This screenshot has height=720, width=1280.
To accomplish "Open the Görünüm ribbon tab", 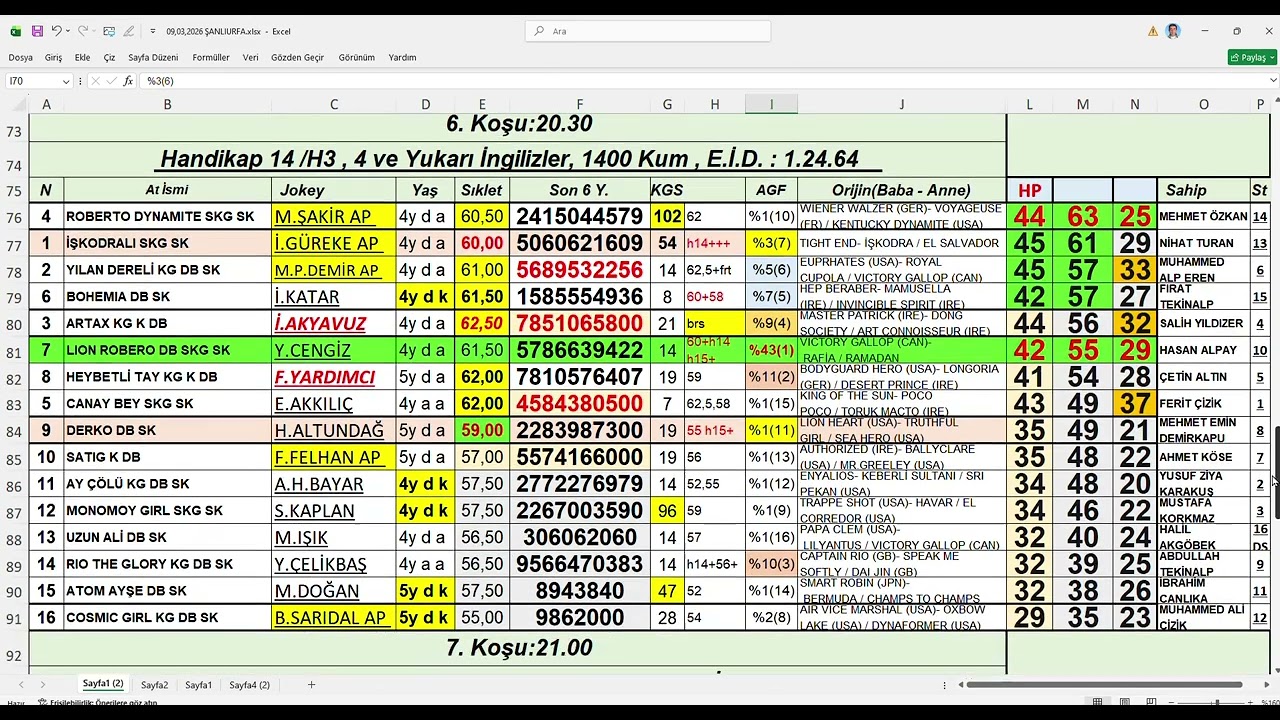I will click(x=356, y=57).
